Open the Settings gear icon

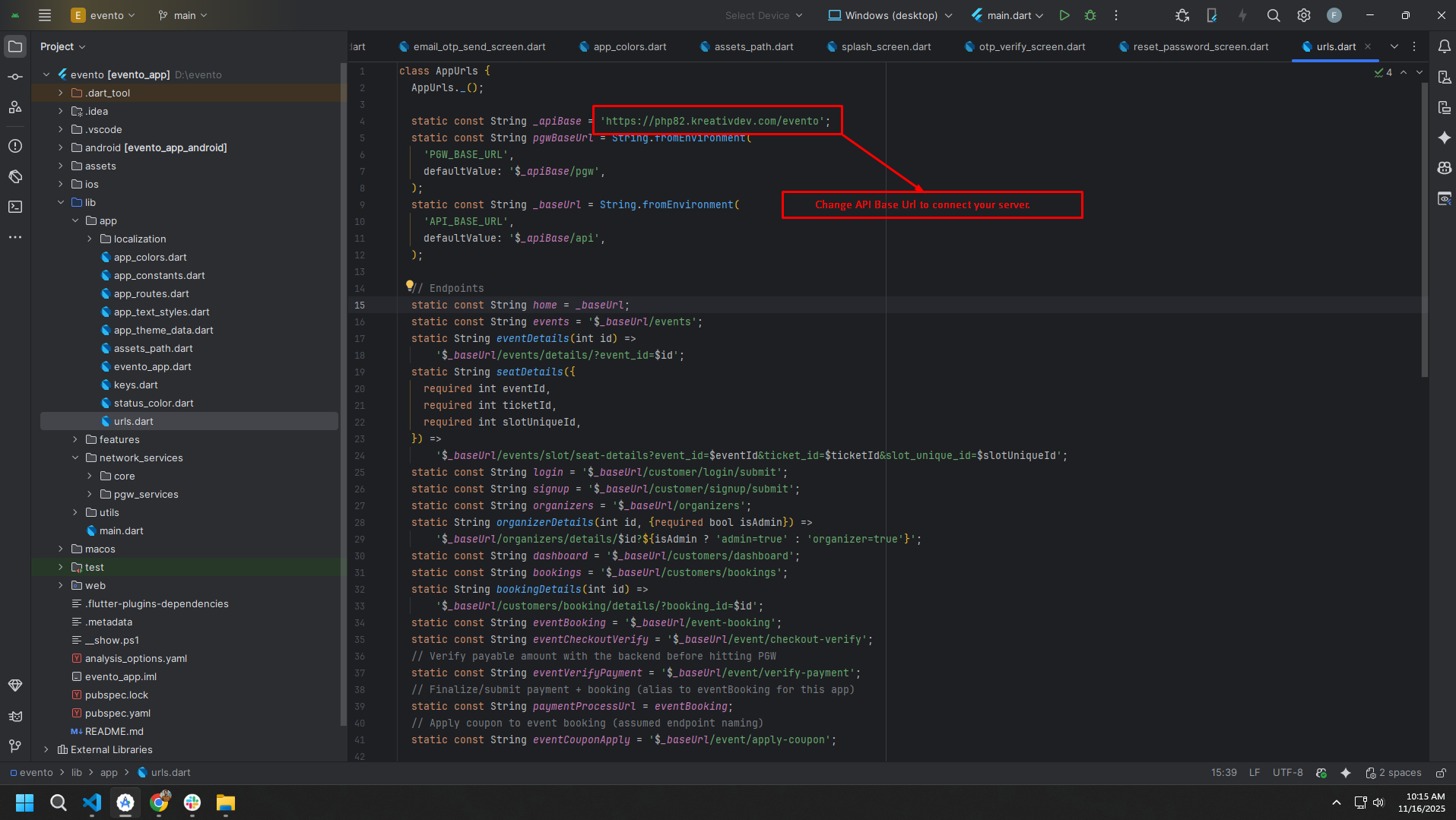coord(1303,15)
